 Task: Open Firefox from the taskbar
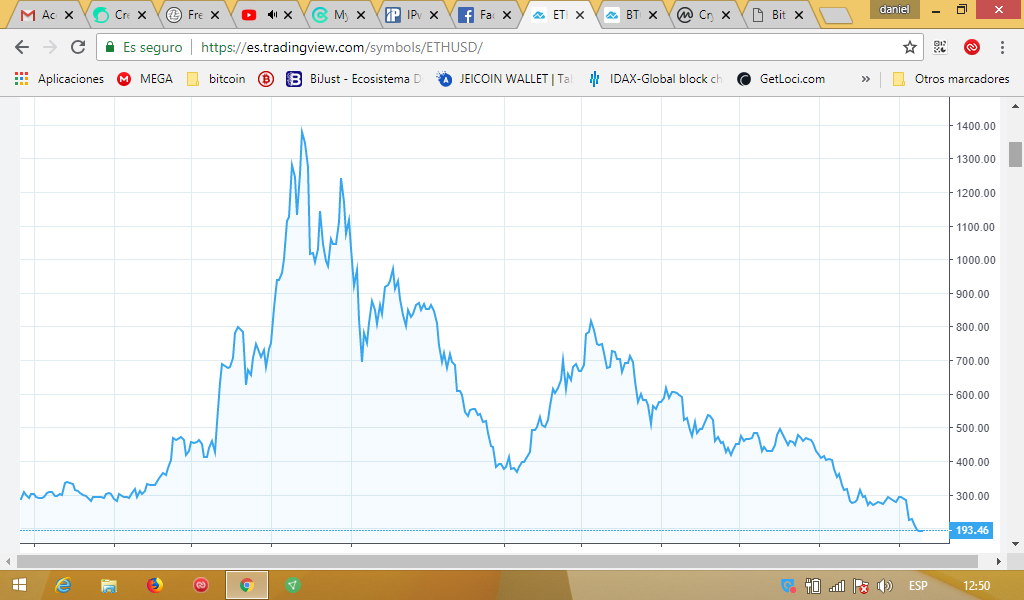click(x=155, y=585)
